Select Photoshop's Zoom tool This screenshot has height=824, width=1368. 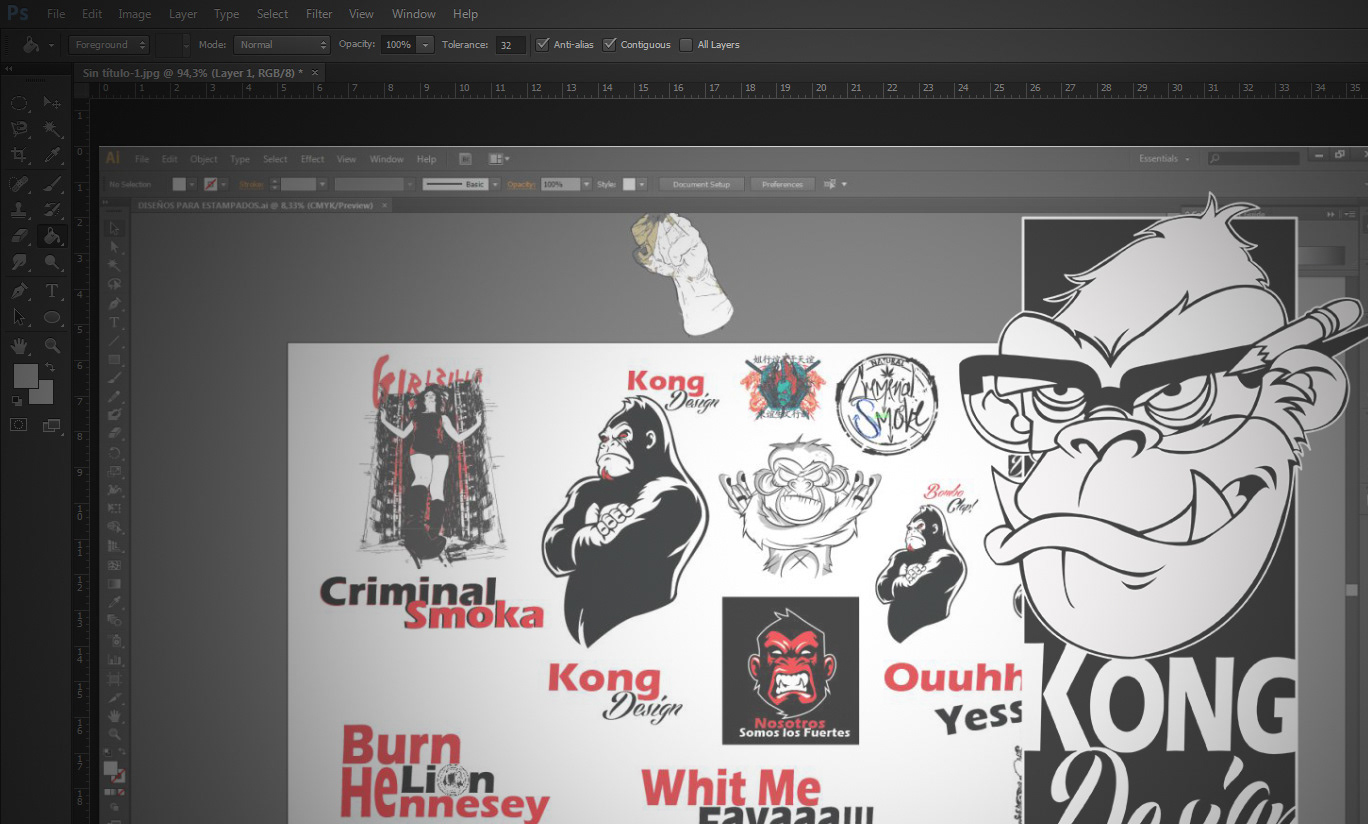[52, 346]
